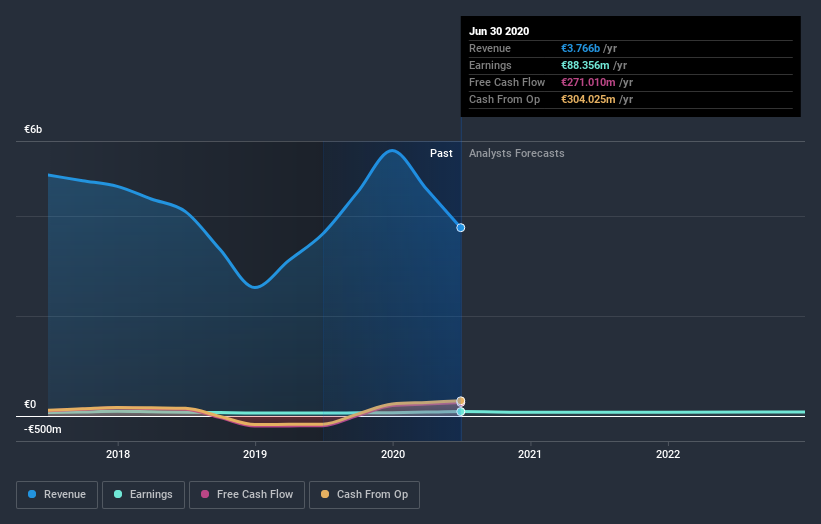Click the orange Cash From Op legend dot

coord(325,494)
